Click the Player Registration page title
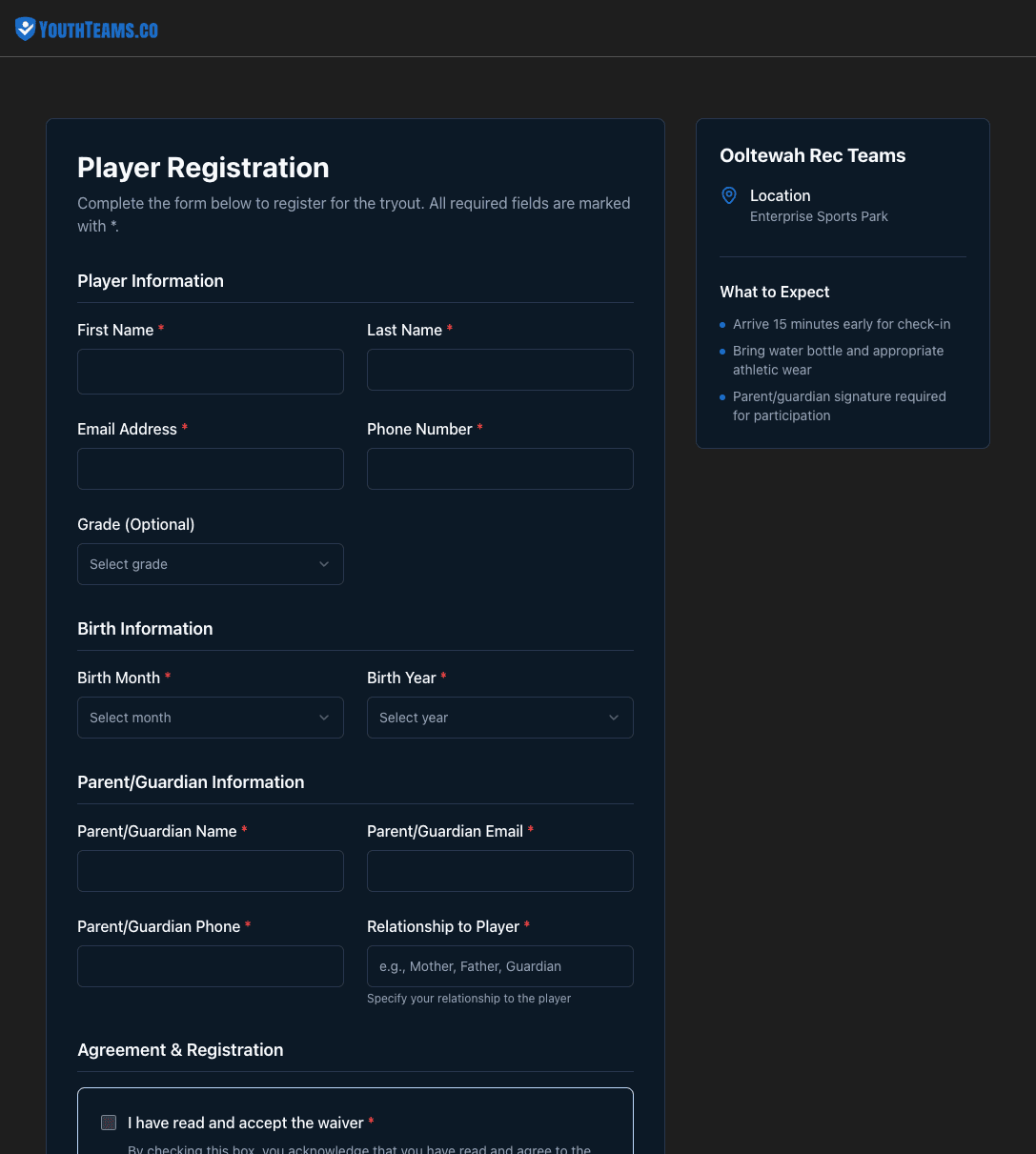This screenshot has width=1036, height=1154. 203,168
